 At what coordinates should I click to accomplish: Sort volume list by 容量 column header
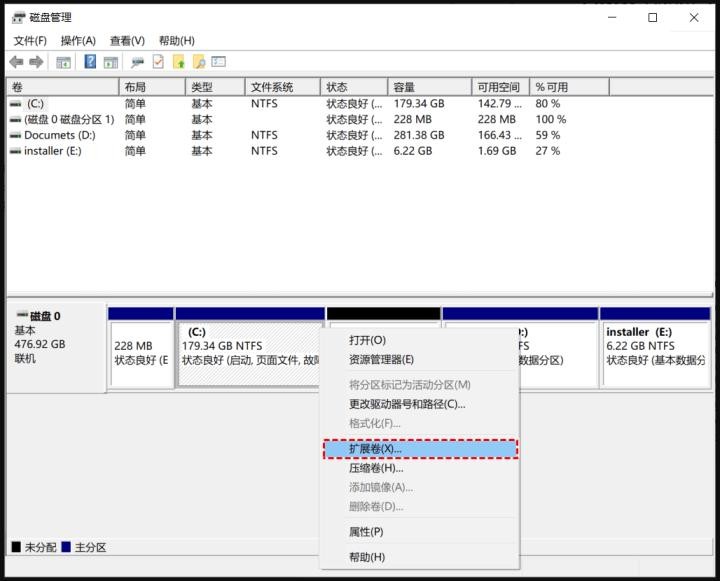coord(404,87)
